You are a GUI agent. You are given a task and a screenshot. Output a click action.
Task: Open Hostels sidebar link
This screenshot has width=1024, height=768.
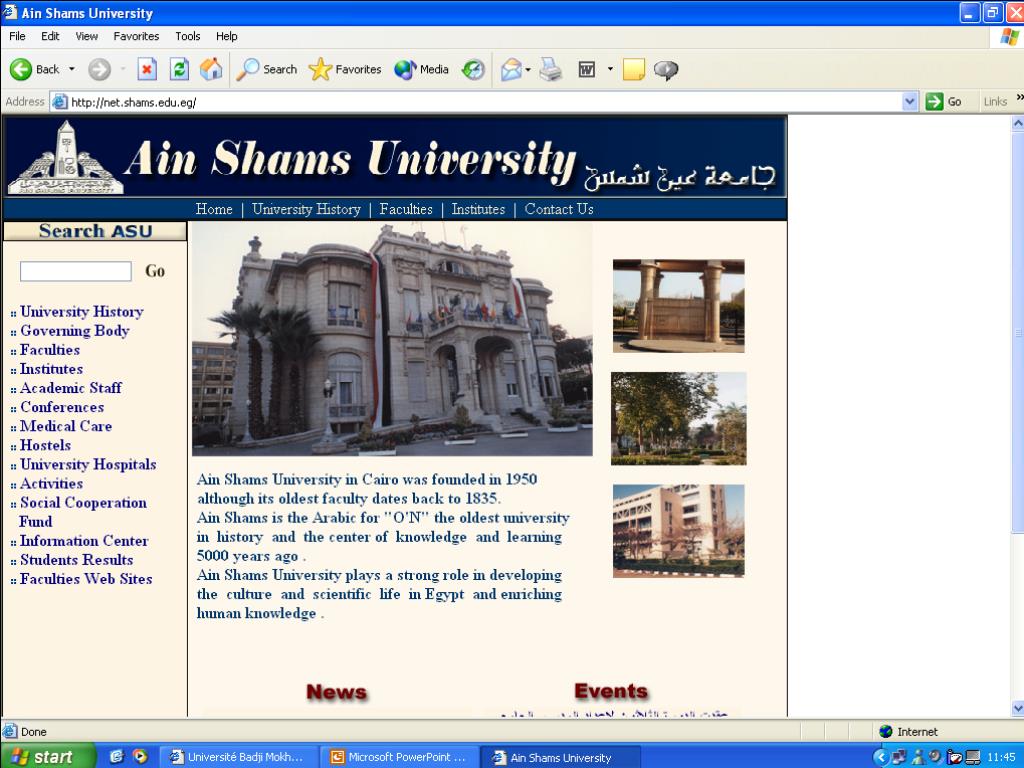click(45, 445)
